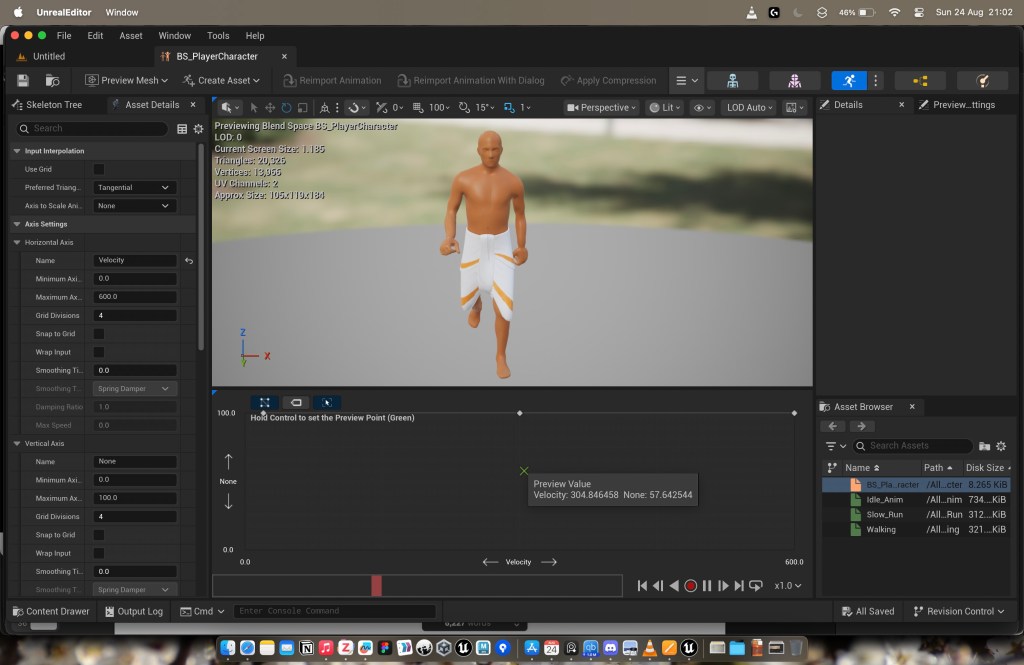Select Slow_Run in the Asset Browser
The image size is (1024, 665).
[884, 514]
